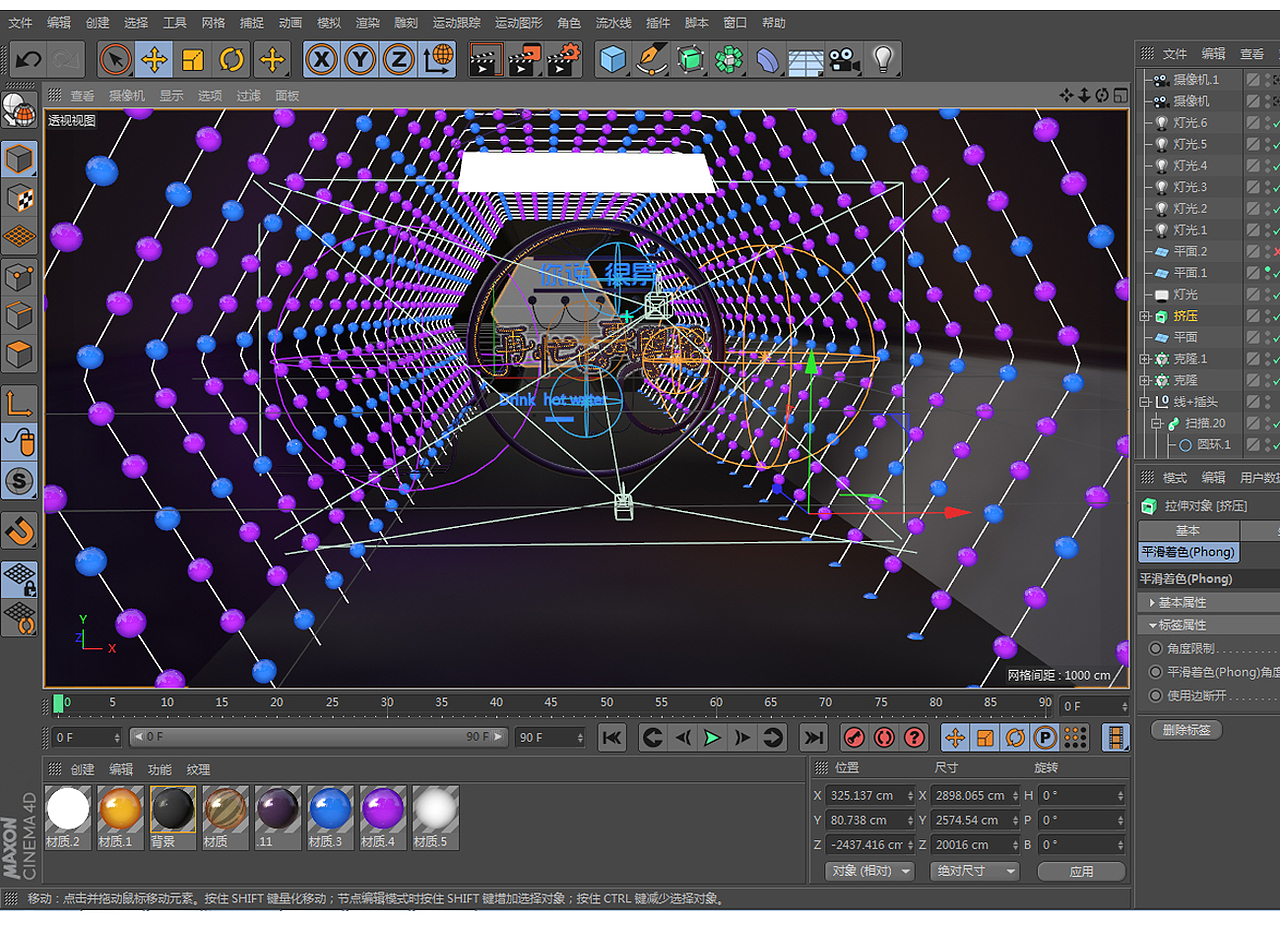Toggle the Y axis lock
Screen dimensions: 1280x926
pyautogui.click(x=360, y=60)
